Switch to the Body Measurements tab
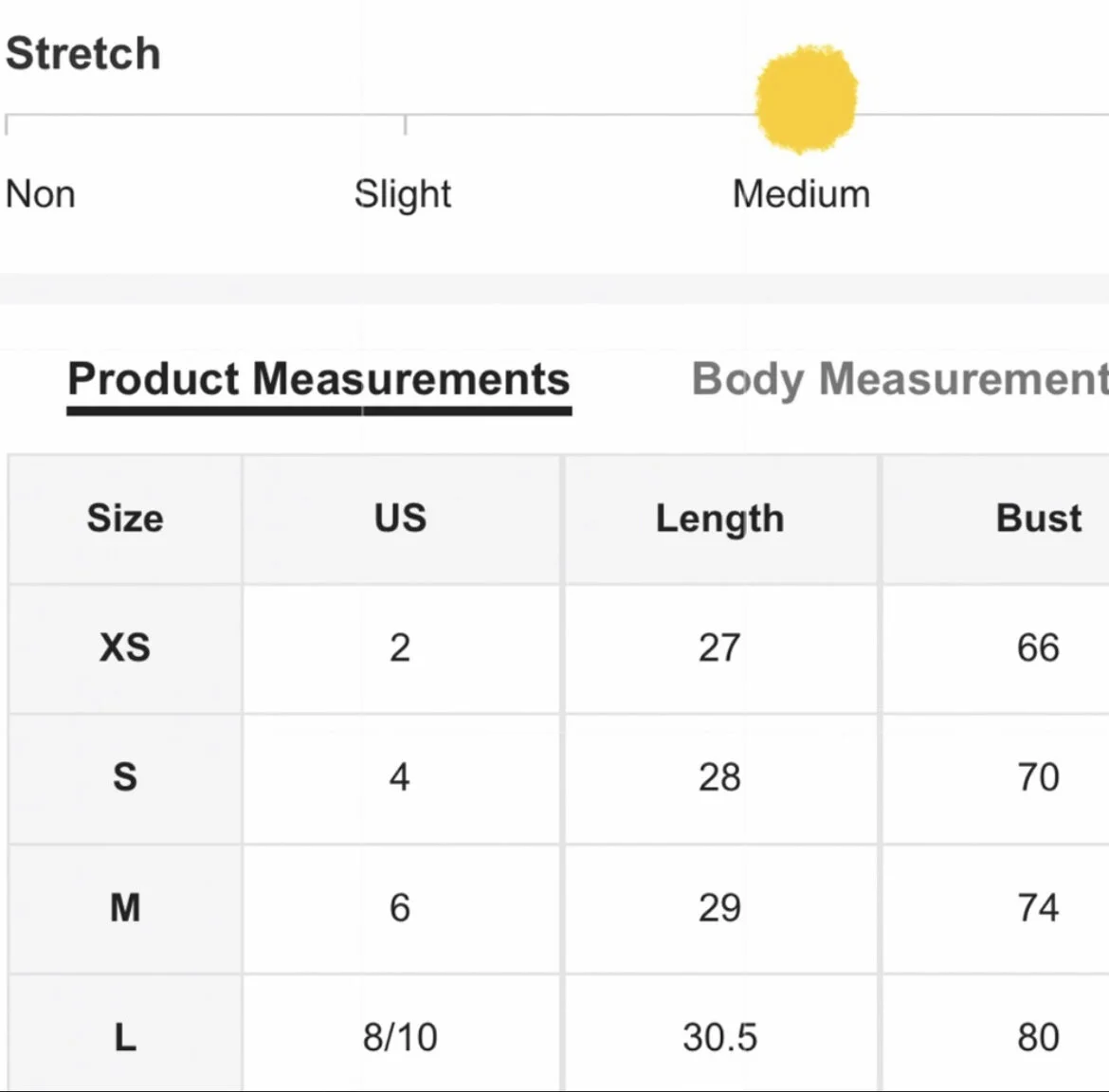 [x=900, y=380]
